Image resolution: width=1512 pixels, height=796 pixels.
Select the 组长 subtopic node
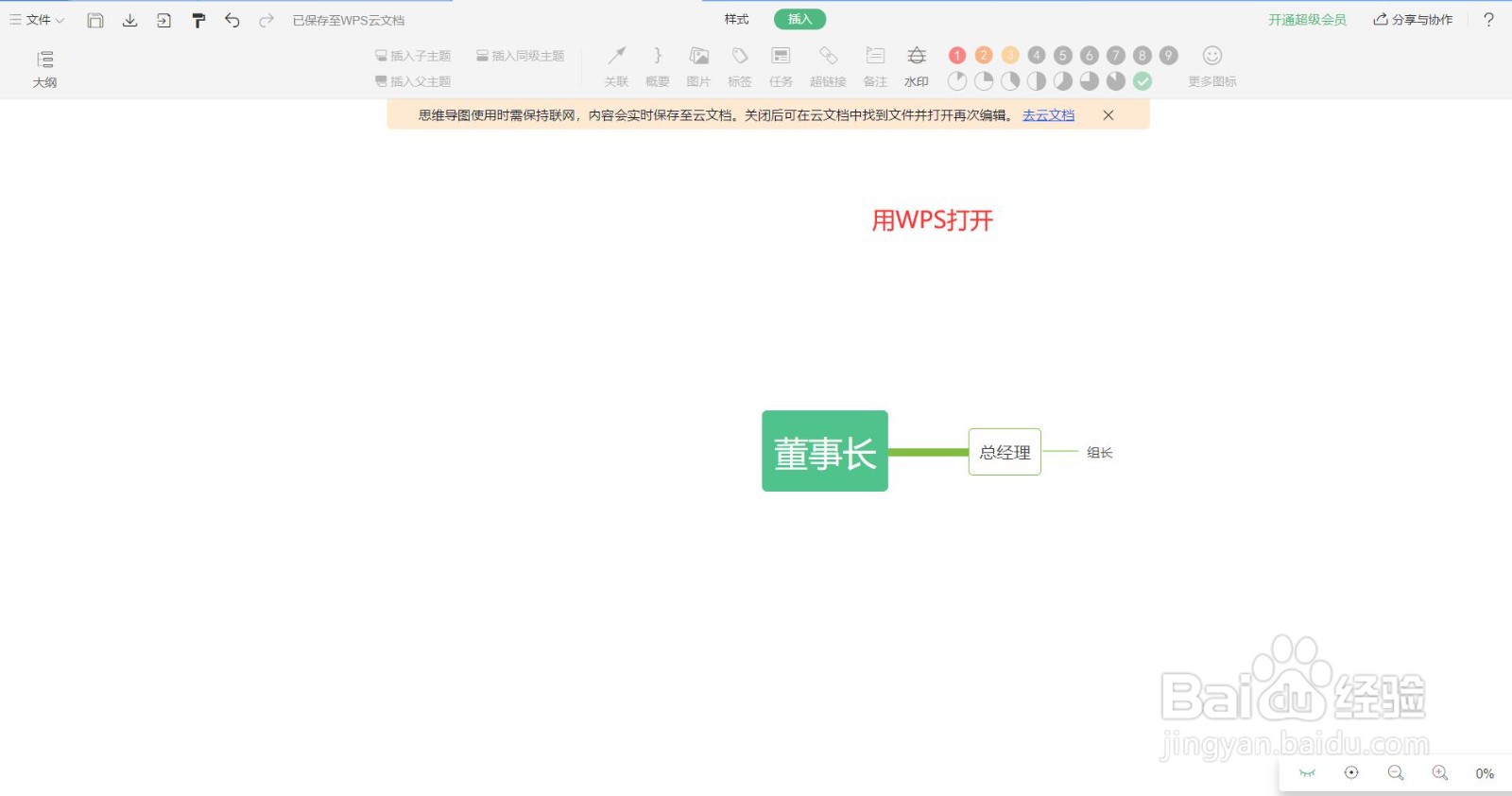point(1100,453)
